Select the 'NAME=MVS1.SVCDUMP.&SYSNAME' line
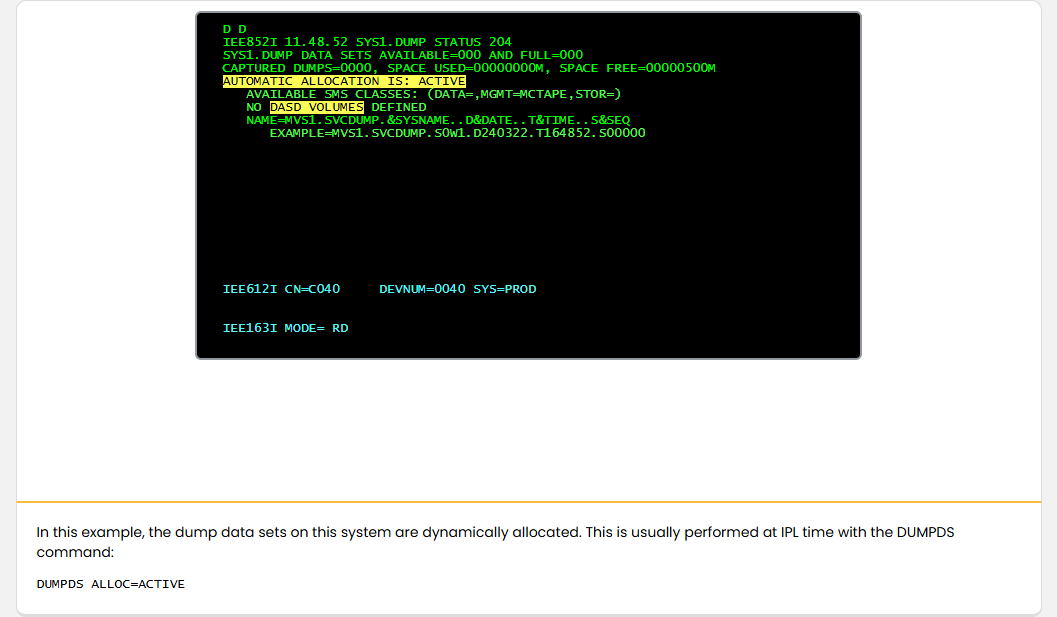The image size is (1057, 617). (x=438, y=120)
